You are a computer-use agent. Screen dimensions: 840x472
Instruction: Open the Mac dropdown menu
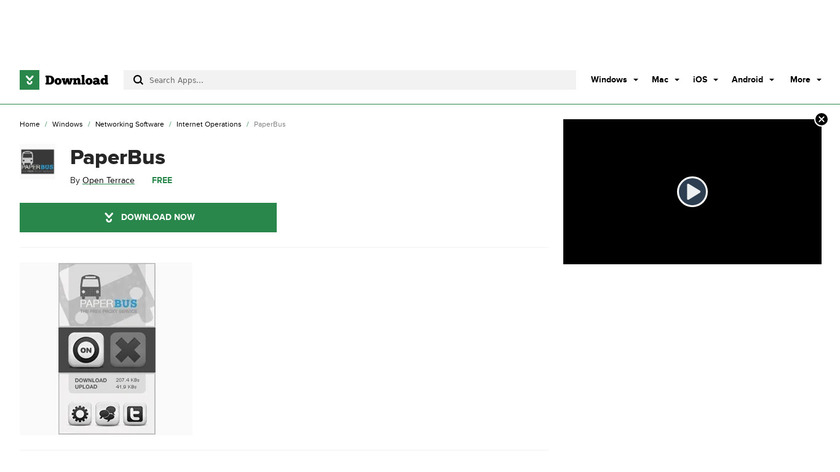665,79
